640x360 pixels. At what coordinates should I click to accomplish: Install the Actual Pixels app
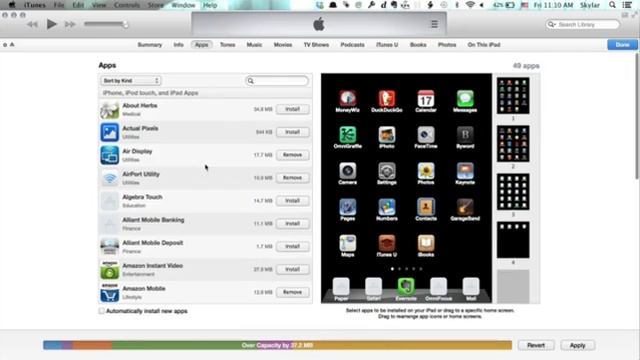[292, 132]
